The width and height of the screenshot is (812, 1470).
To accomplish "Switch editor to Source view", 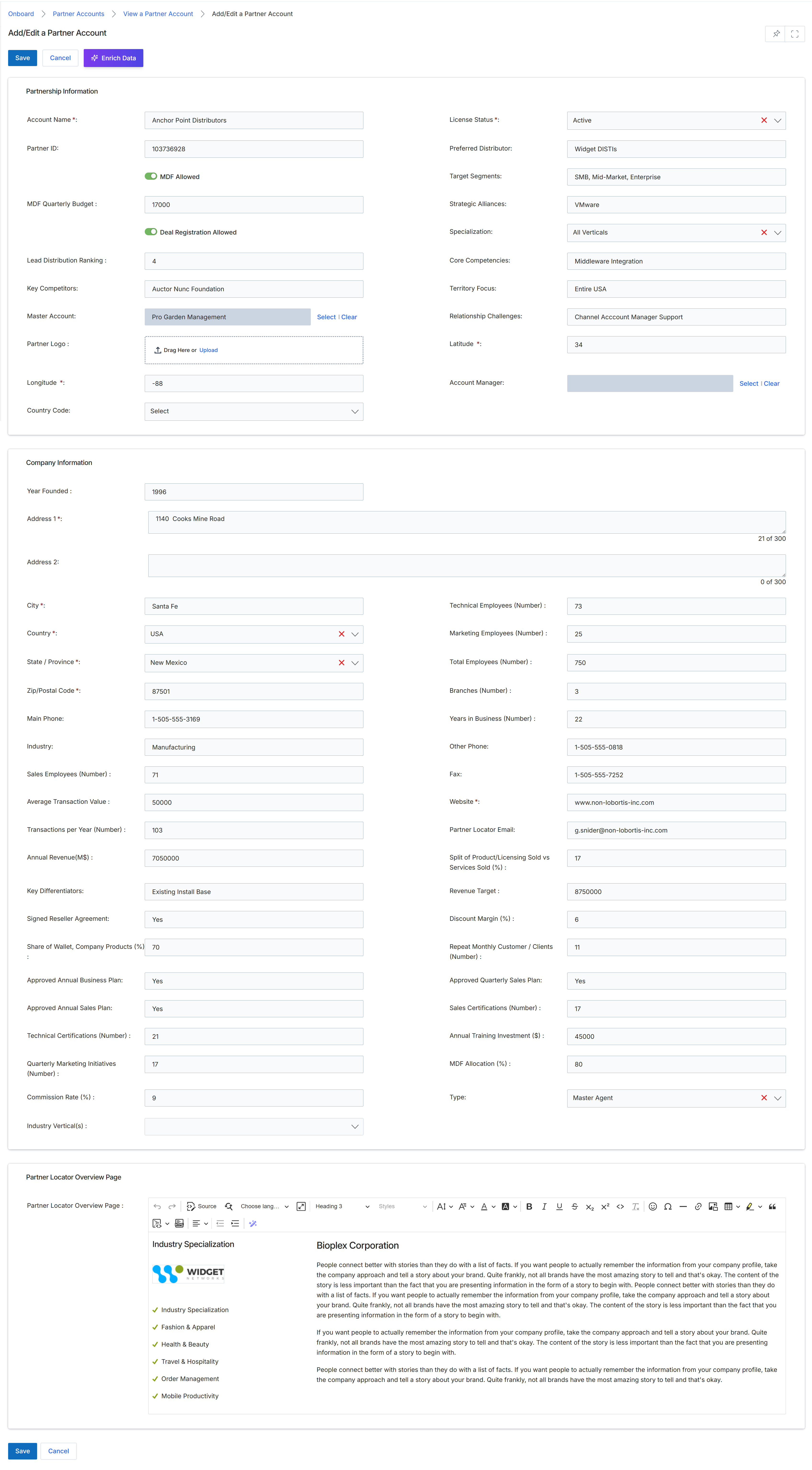I will (201, 1206).
